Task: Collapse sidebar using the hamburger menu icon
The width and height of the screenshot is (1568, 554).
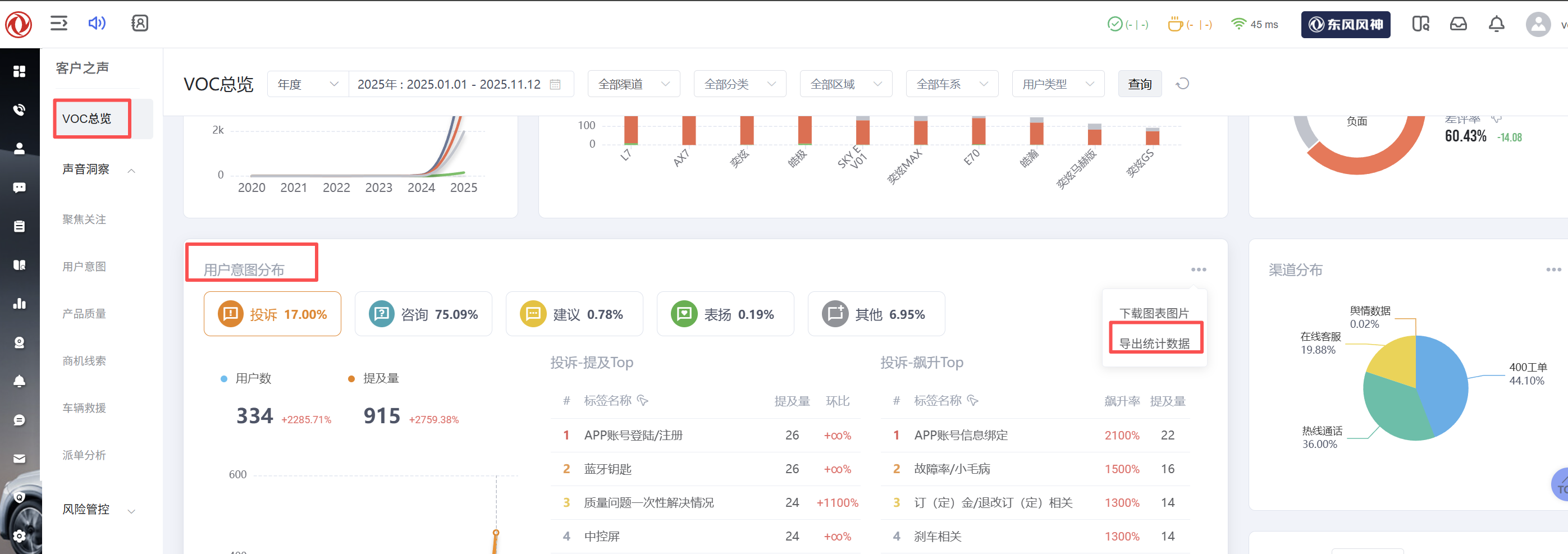Action: pyautogui.click(x=58, y=23)
